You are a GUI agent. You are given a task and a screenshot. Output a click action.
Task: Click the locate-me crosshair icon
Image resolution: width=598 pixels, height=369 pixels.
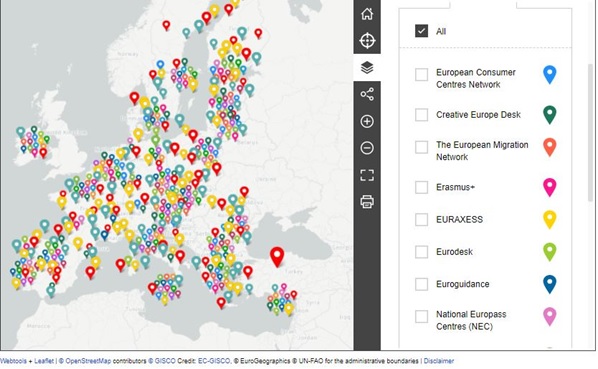pyautogui.click(x=367, y=40)
